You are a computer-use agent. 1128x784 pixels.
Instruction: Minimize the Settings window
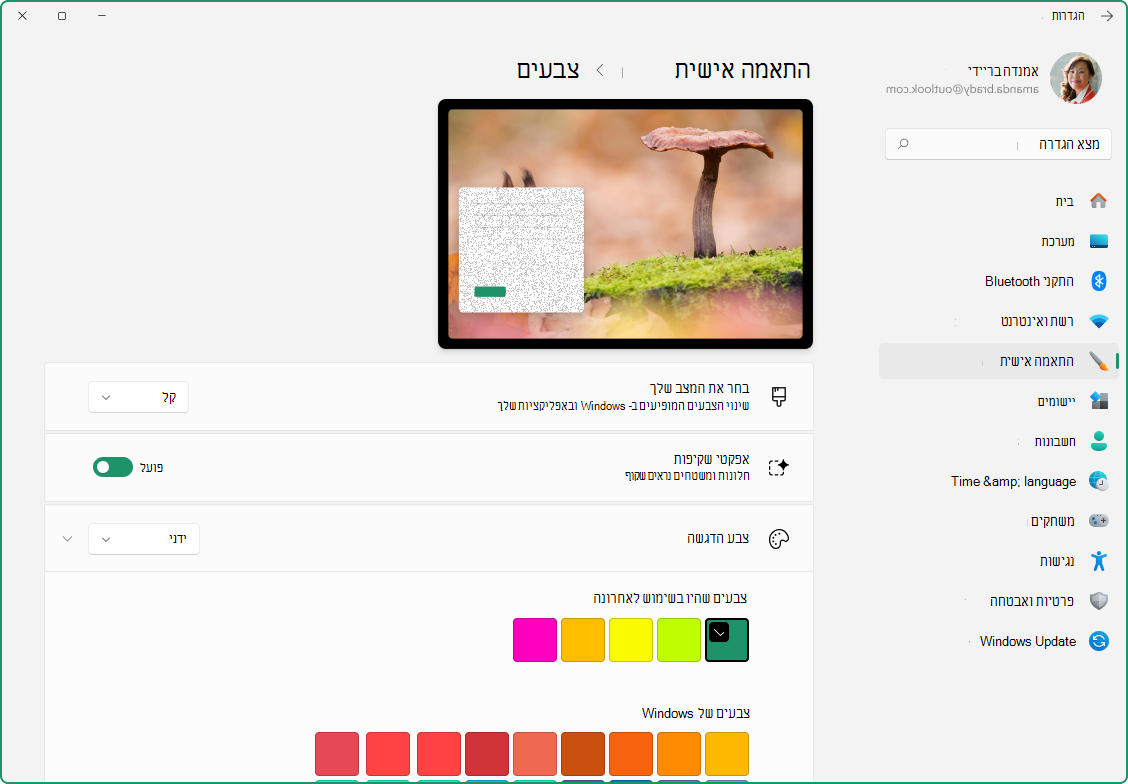pos(102,16)
